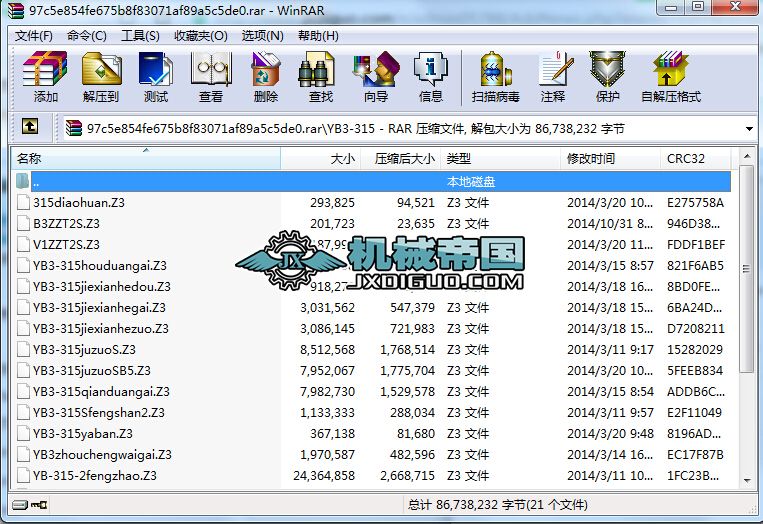Viewport: 763px width, 524px height.
Task: Click scrollbar down arrow of file list
Action: [x=747, y=481]
